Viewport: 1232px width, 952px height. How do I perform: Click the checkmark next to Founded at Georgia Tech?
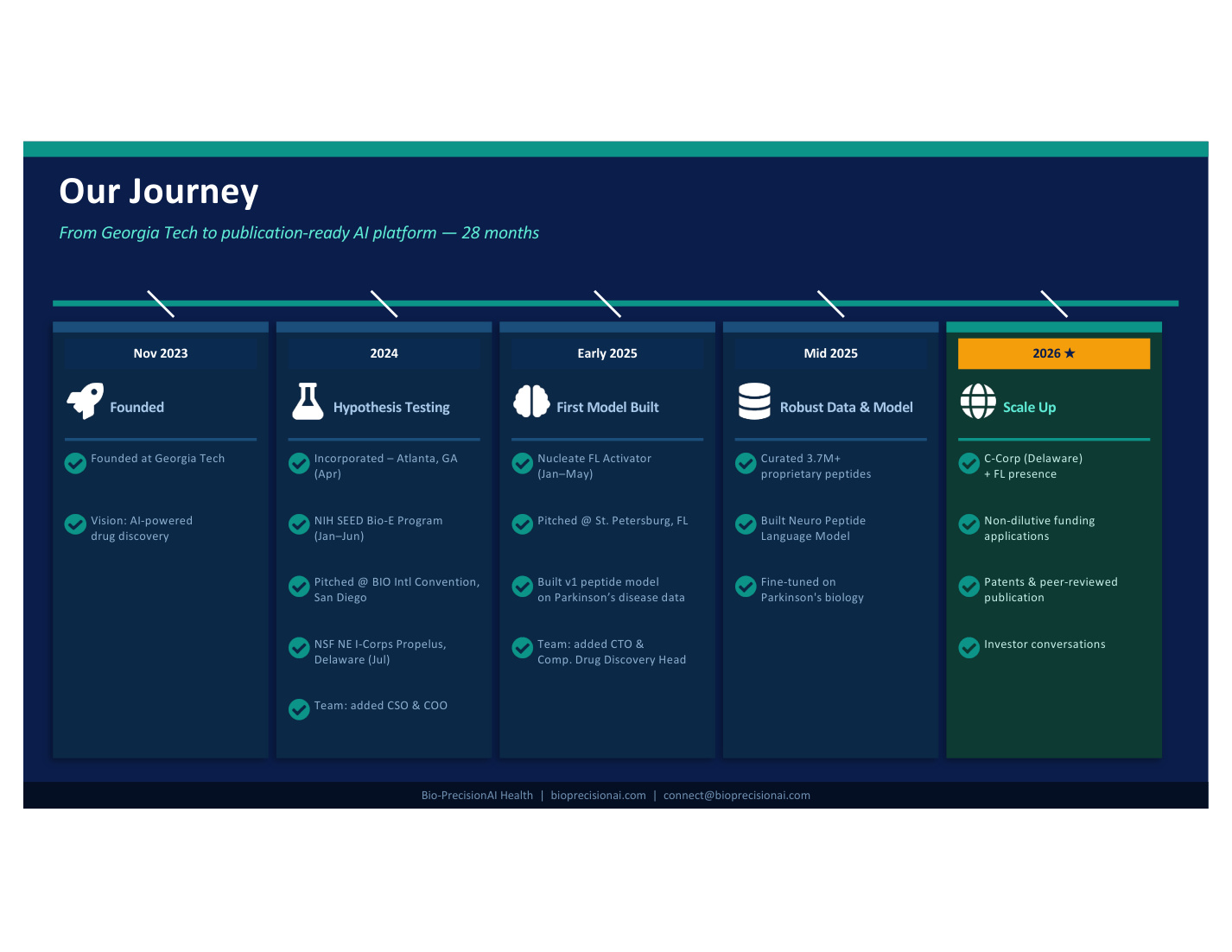tap(75, 463)
